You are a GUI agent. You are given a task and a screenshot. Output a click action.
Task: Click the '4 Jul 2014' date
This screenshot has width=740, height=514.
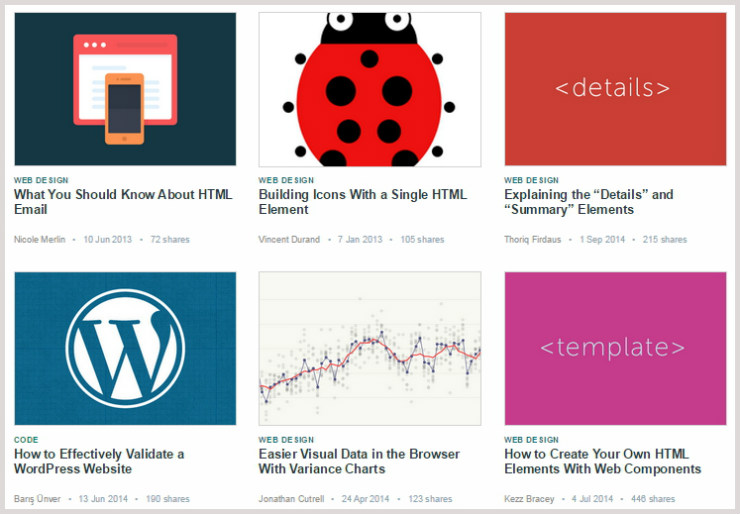592,499
